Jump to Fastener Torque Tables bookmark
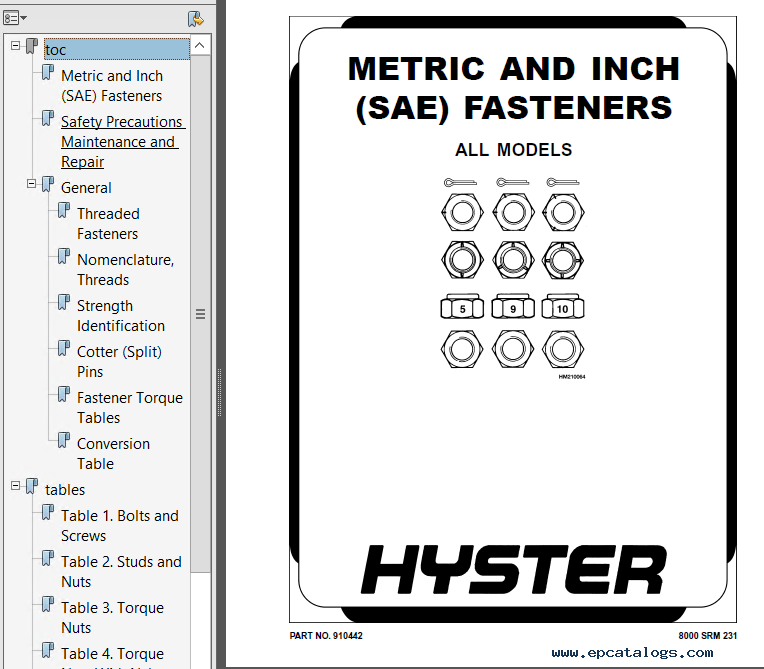The image size is (764, 669). [x=130, y=407]
